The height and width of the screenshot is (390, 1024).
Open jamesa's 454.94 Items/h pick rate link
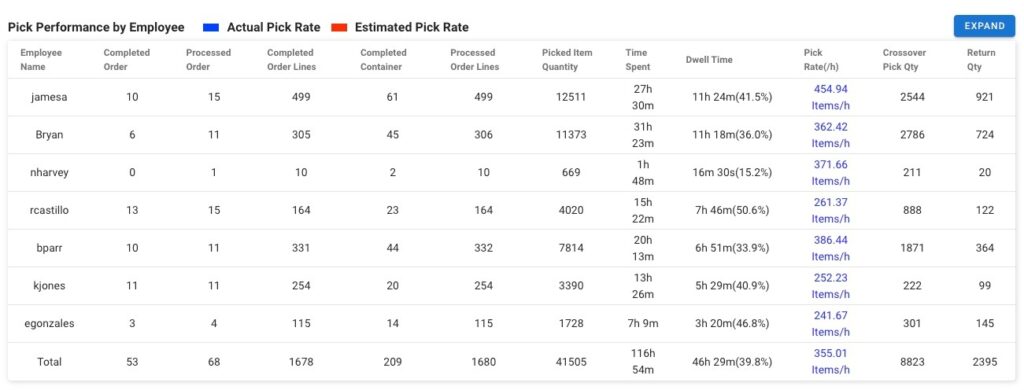pyautogui.click(x=831, y=97)
